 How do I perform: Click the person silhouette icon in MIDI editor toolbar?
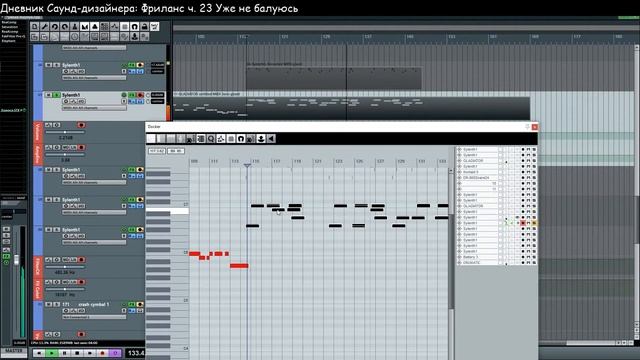pos(261,139)
